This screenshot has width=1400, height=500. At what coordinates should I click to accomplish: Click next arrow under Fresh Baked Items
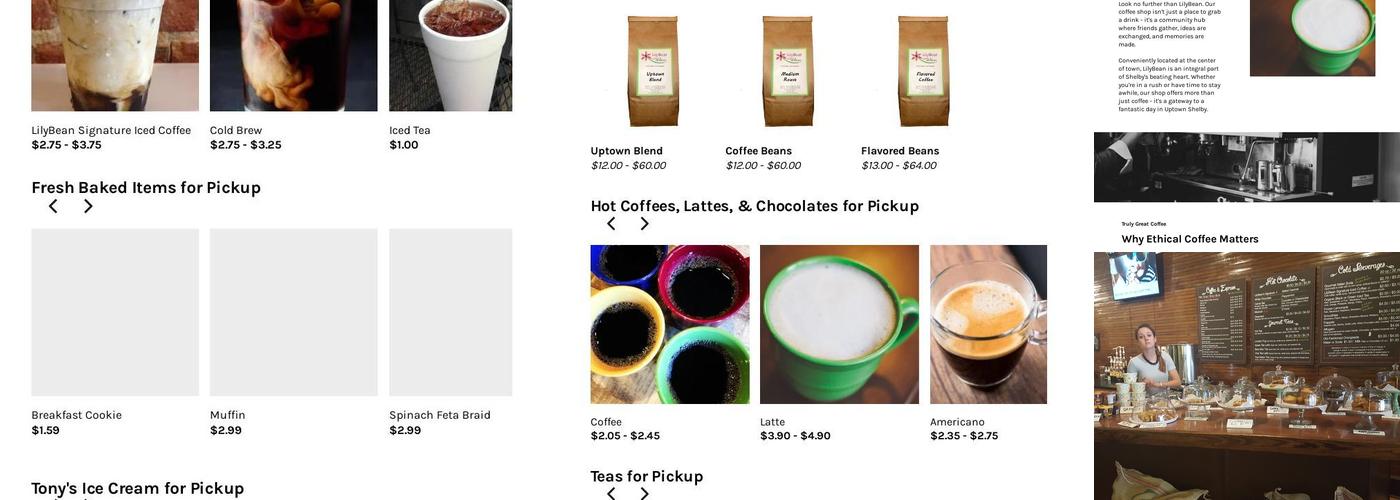click(88, 206)
